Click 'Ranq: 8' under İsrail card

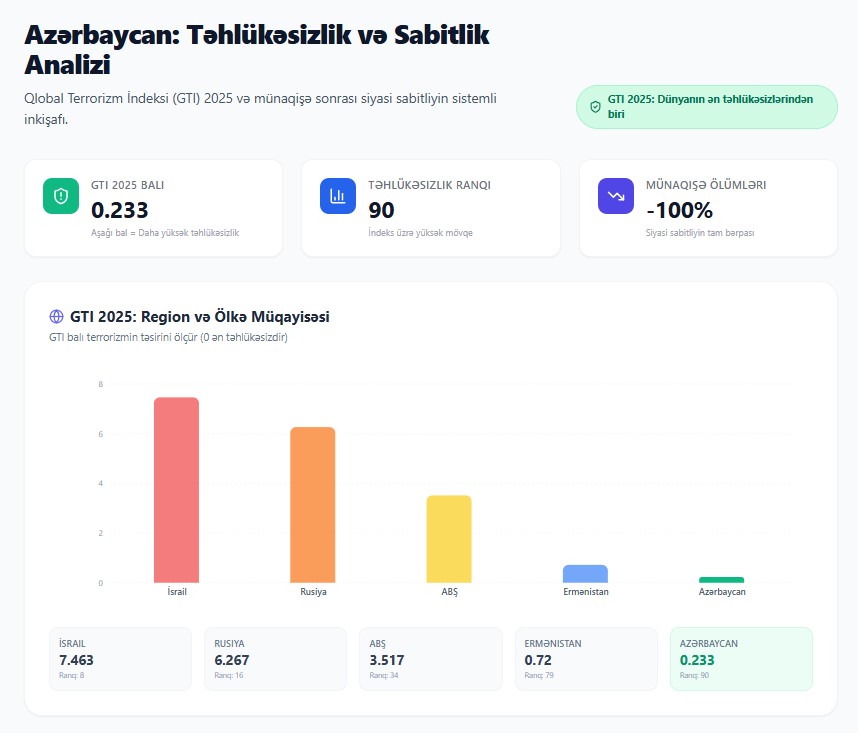pos(72,675)
